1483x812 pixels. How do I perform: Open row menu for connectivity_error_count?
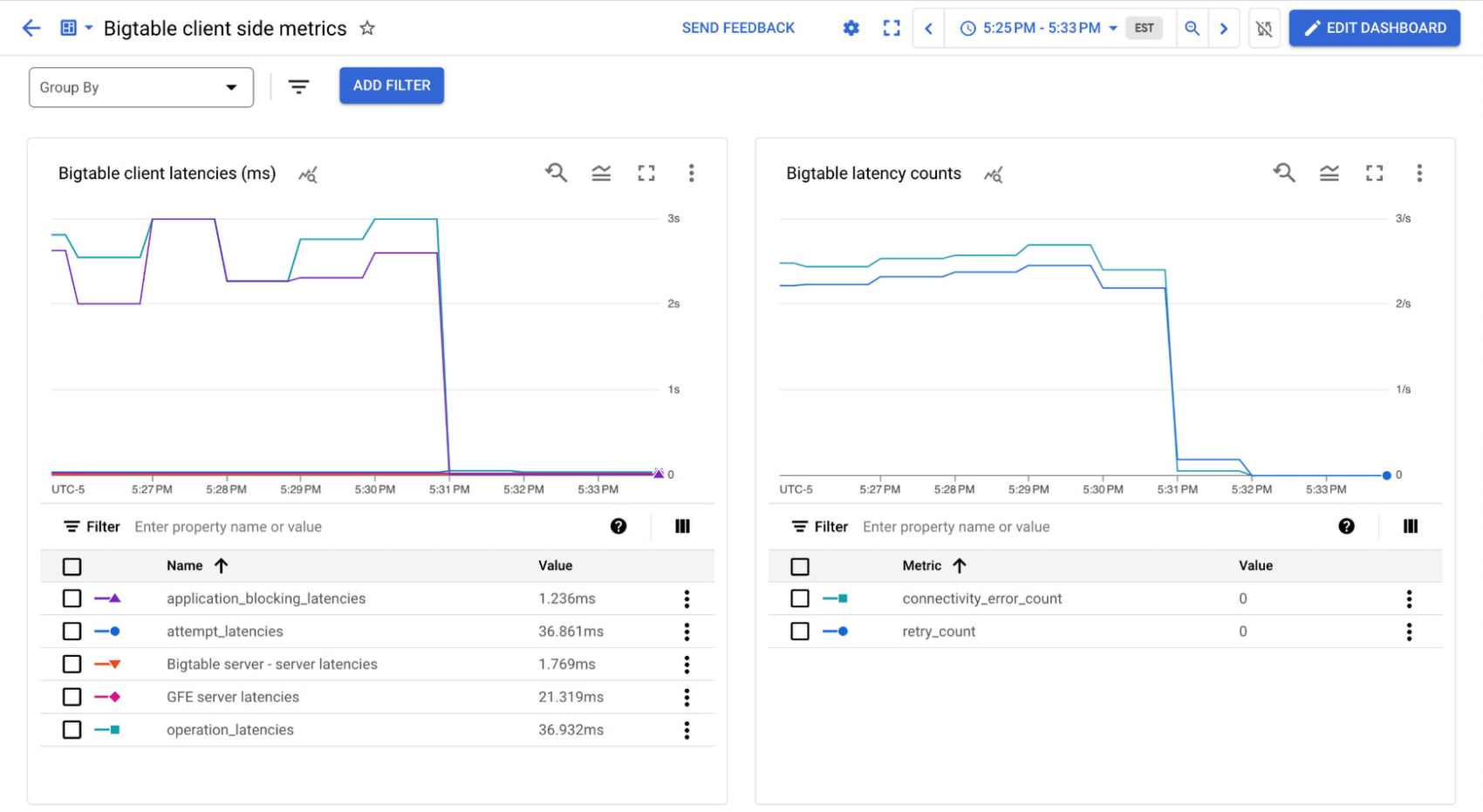tap(1410, 598)
